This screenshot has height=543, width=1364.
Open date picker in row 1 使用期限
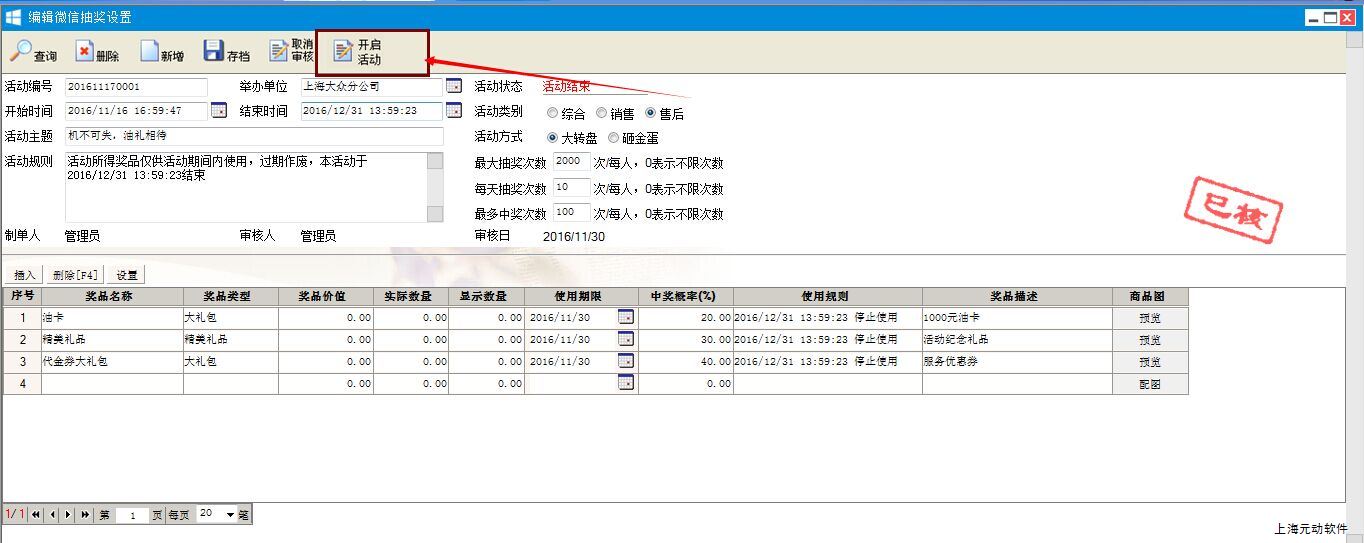pyautogui.click(x=626, y=317)
